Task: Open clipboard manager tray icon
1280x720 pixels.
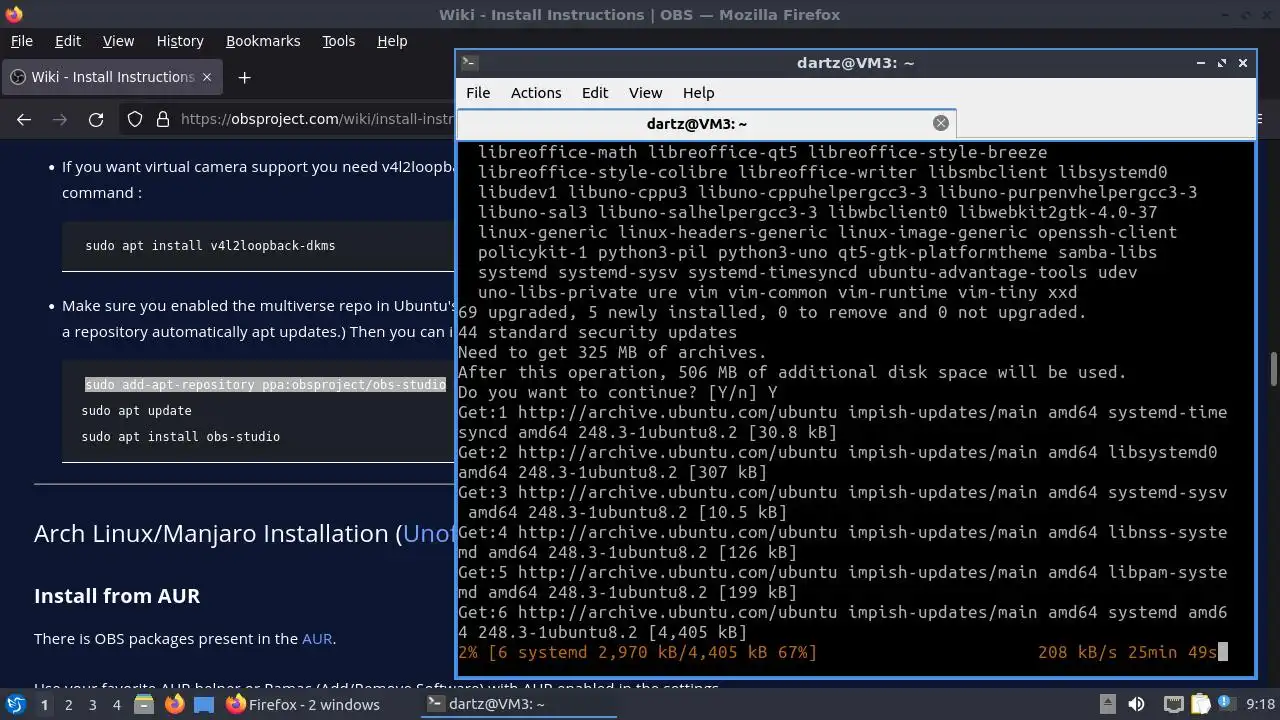Action: (x=1200, y=704)
